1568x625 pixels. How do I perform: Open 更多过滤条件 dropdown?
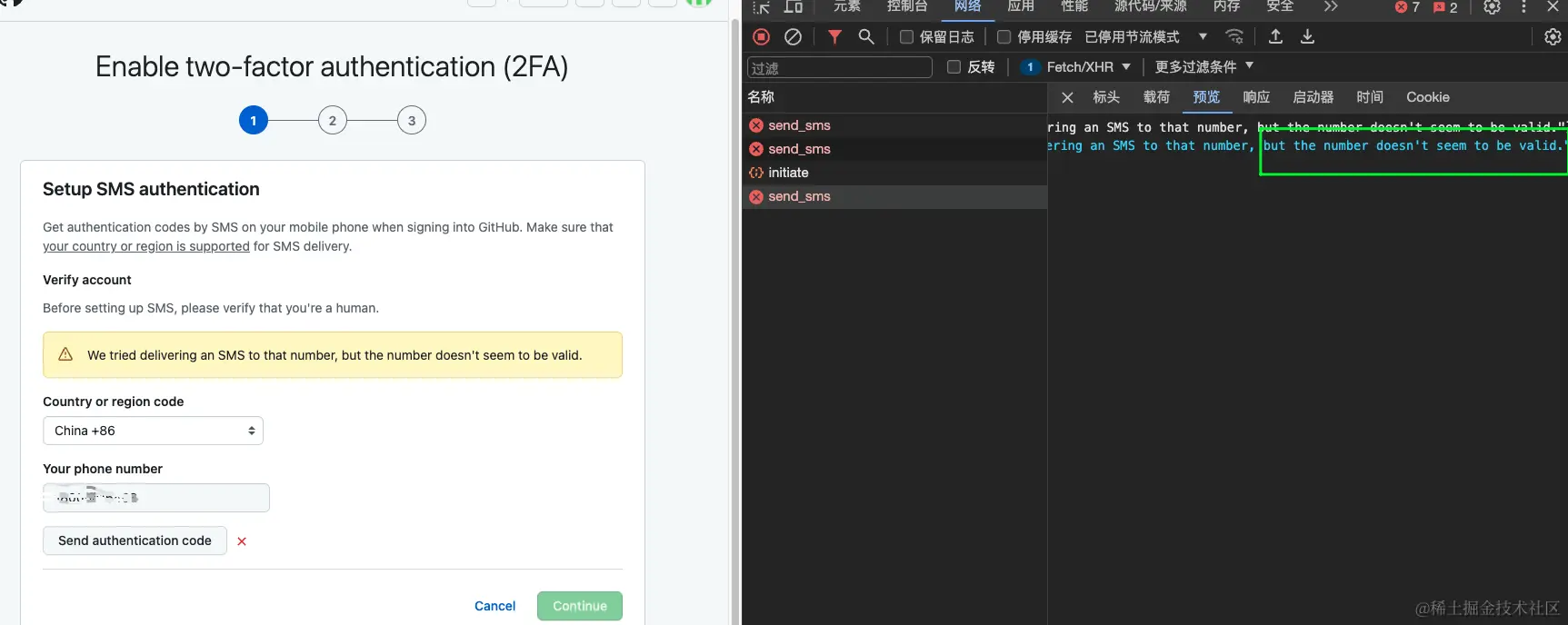pos(1204,66)
